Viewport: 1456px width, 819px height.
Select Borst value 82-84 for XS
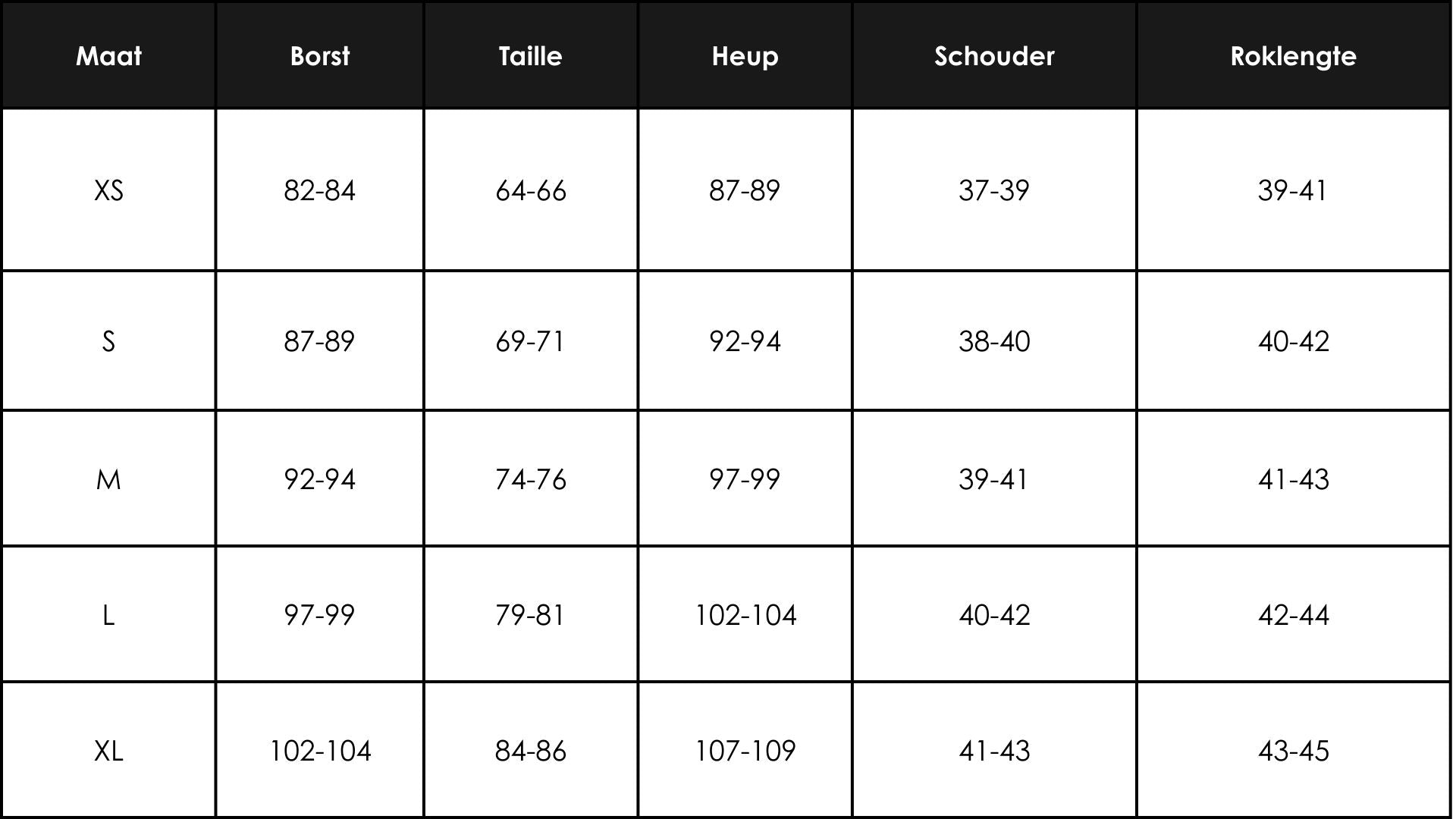(x=319, y=190)
